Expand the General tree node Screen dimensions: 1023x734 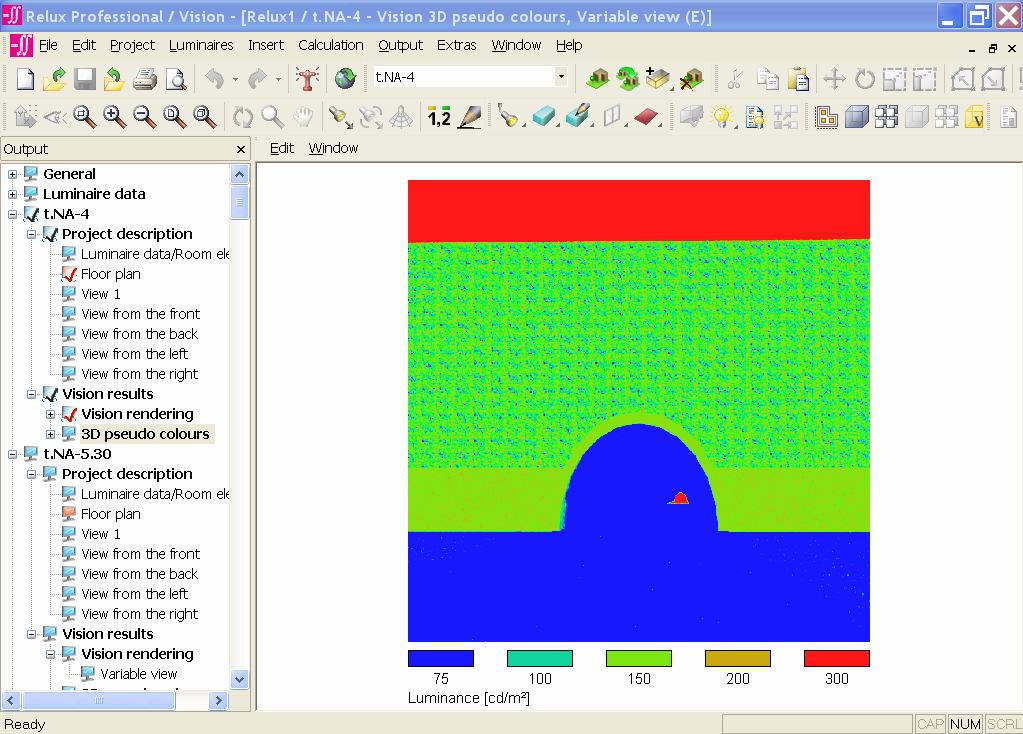pos(12,174)
